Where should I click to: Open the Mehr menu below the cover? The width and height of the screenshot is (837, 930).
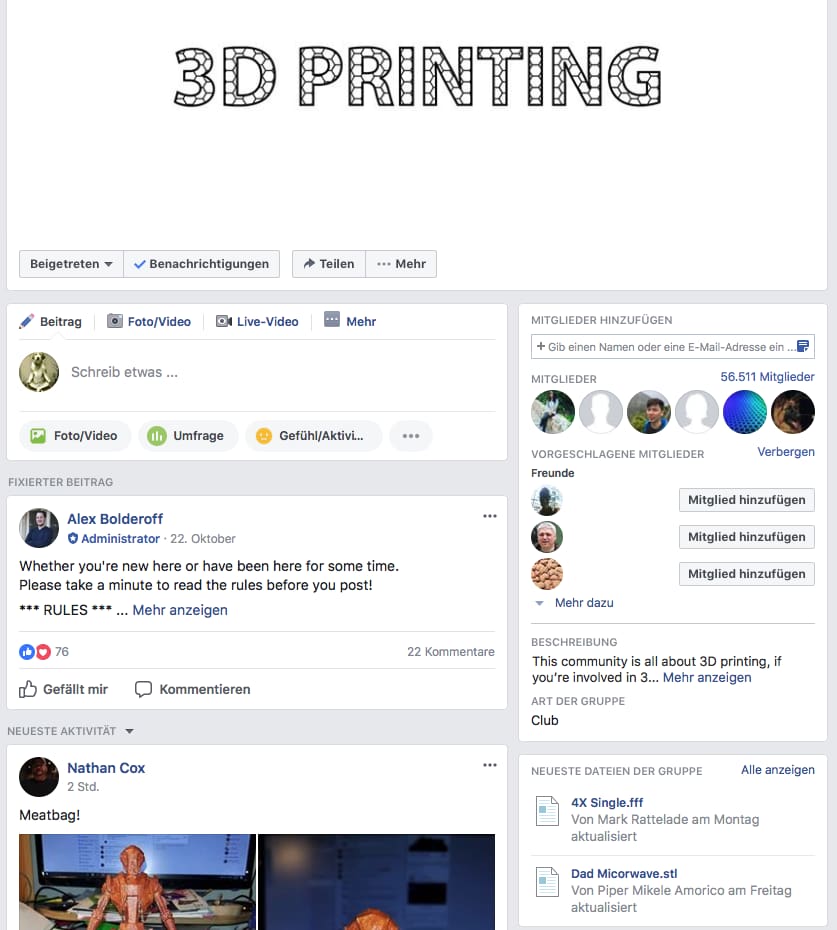(401, 264)
